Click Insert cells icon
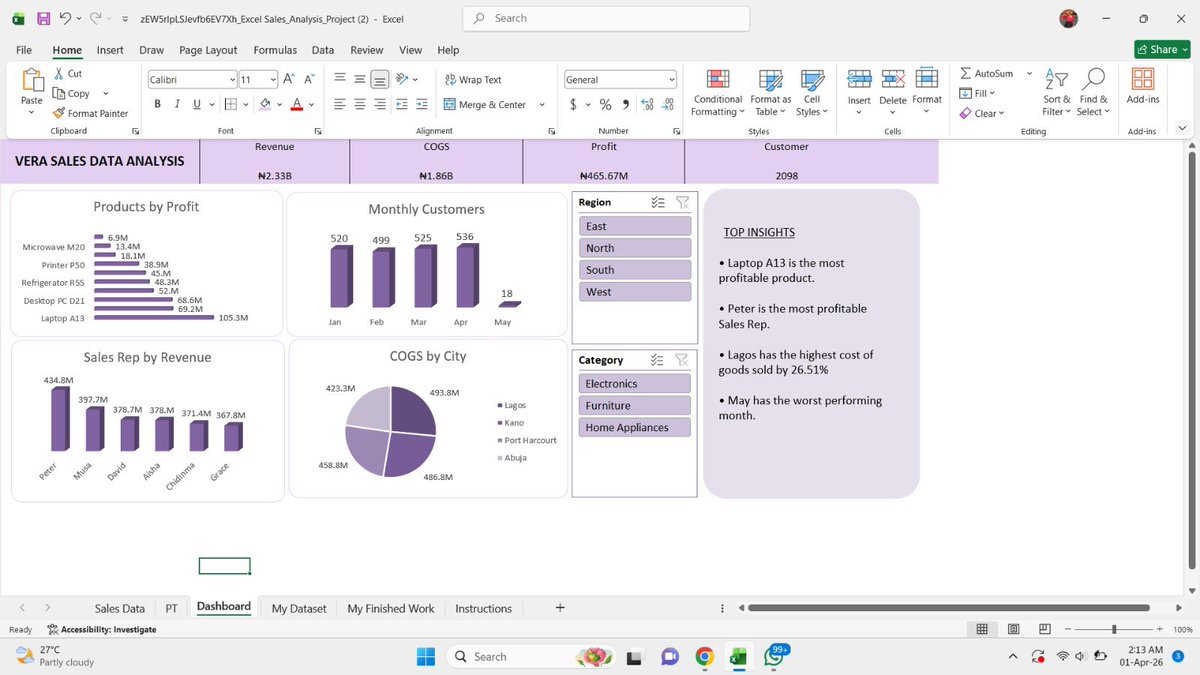The height and width of the screenshot is (675, 1200). click(859, 79)
